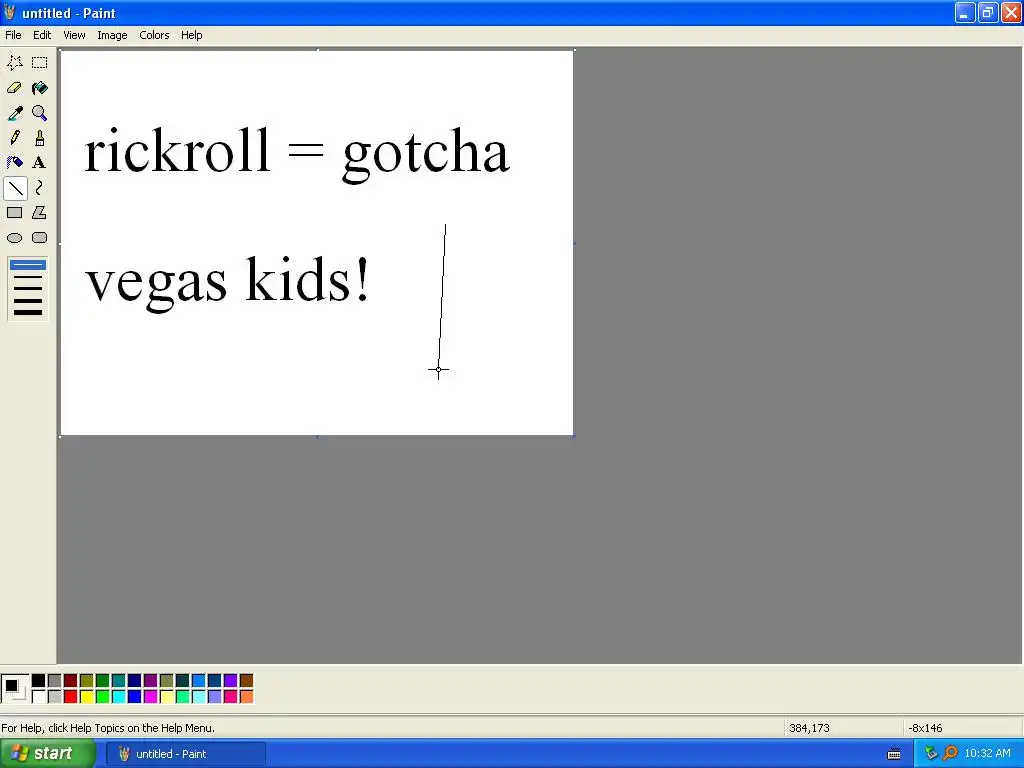Open the Edit menu
Viewport: 1024px width, 768px height.
pyautogui.click(x=42, y=35)
